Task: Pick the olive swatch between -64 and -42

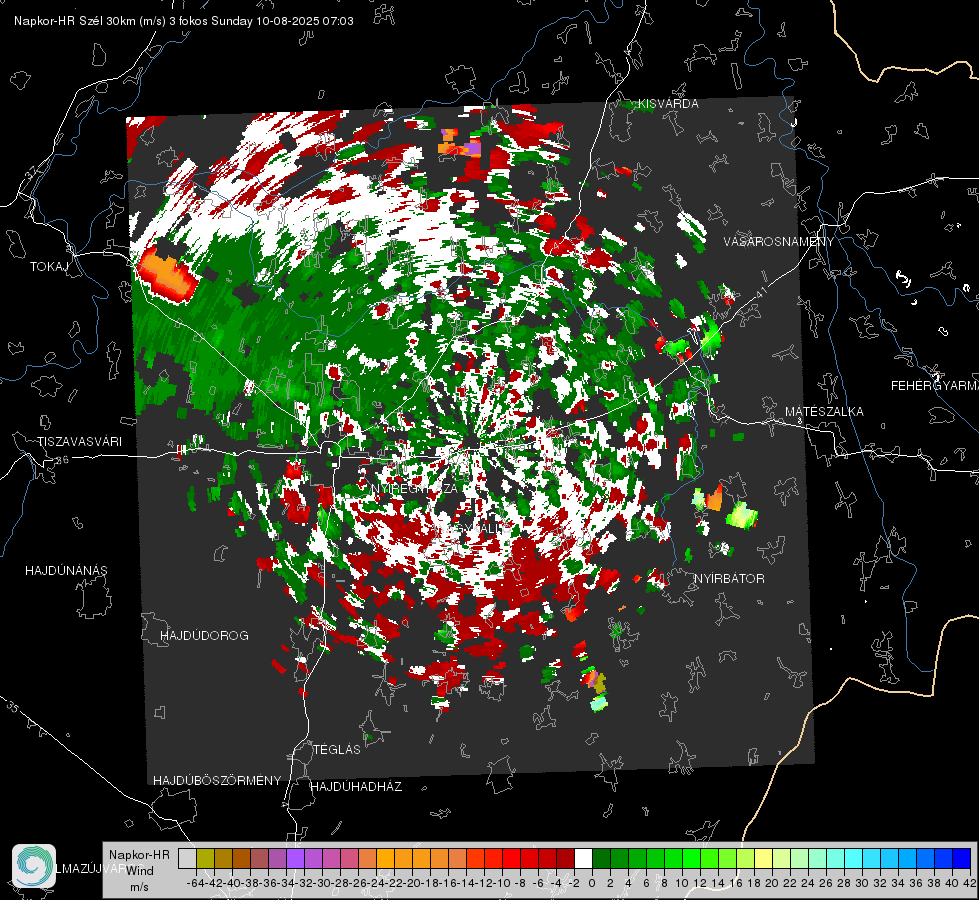Action: [x=205, y=858]
